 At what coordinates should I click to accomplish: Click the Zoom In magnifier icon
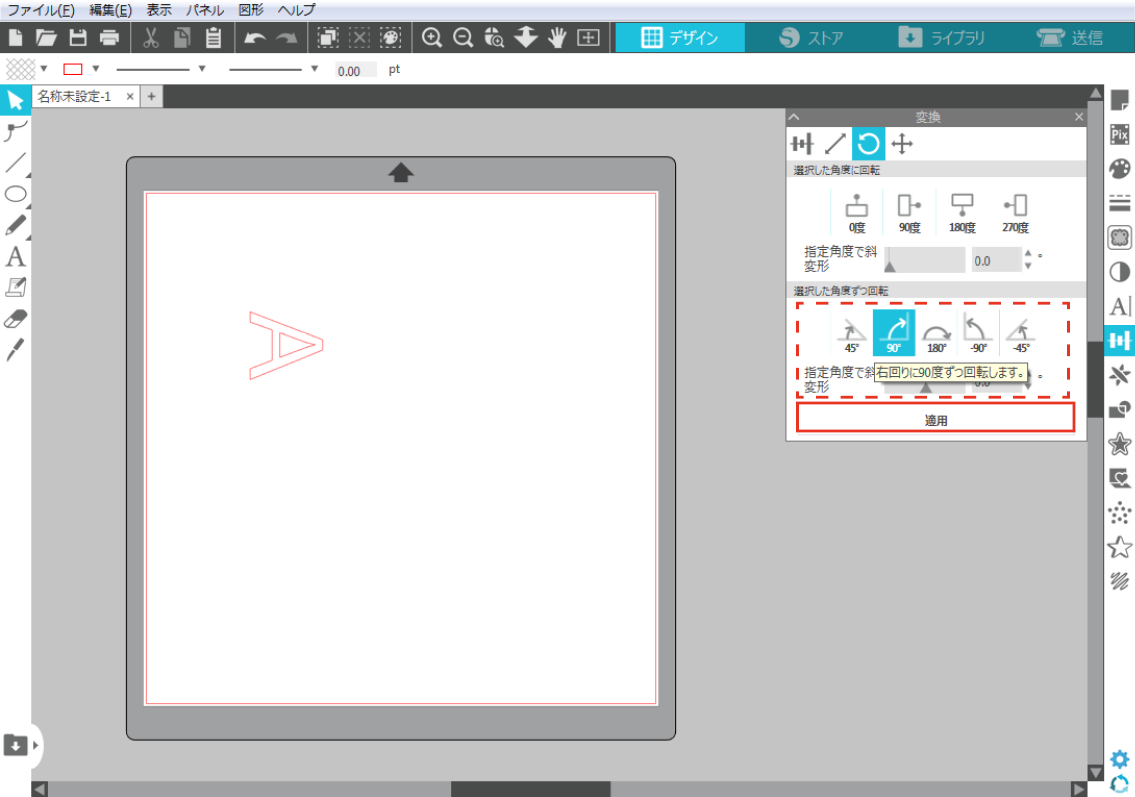tap(432, 38)
